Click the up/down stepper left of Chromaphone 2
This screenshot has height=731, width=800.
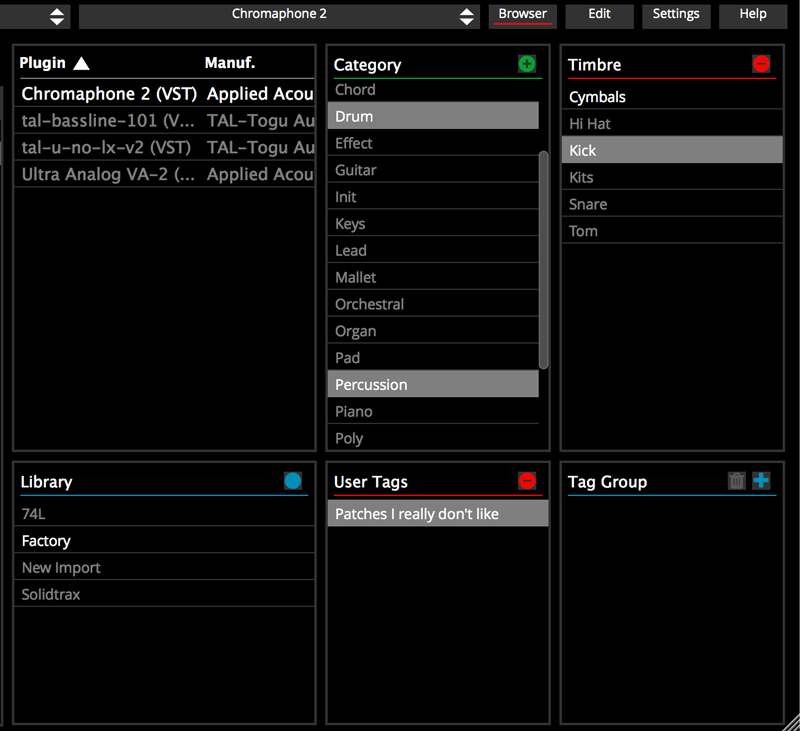57,16
